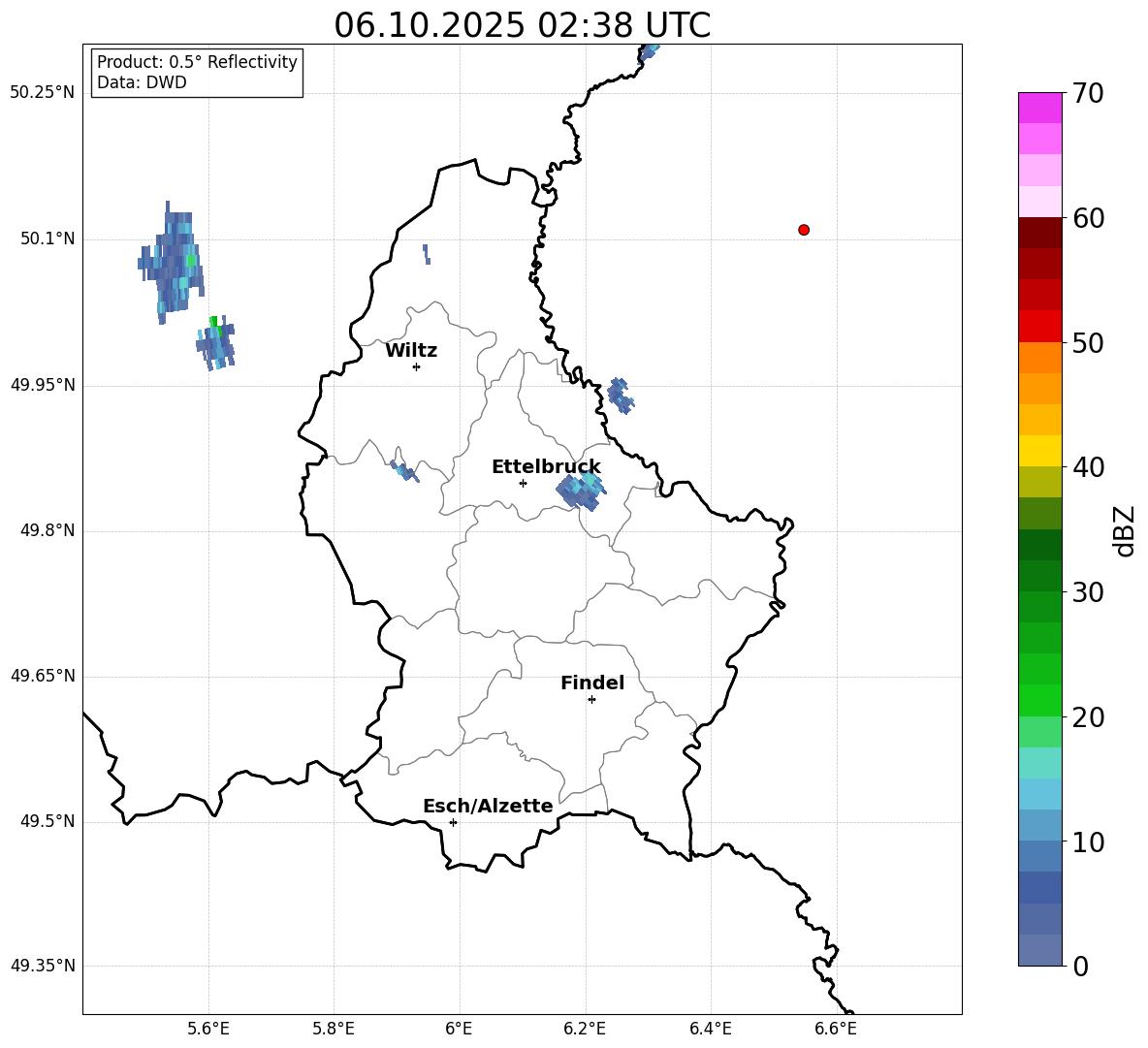Click the dBZ colorbar axis label

tap(1124, 531)
